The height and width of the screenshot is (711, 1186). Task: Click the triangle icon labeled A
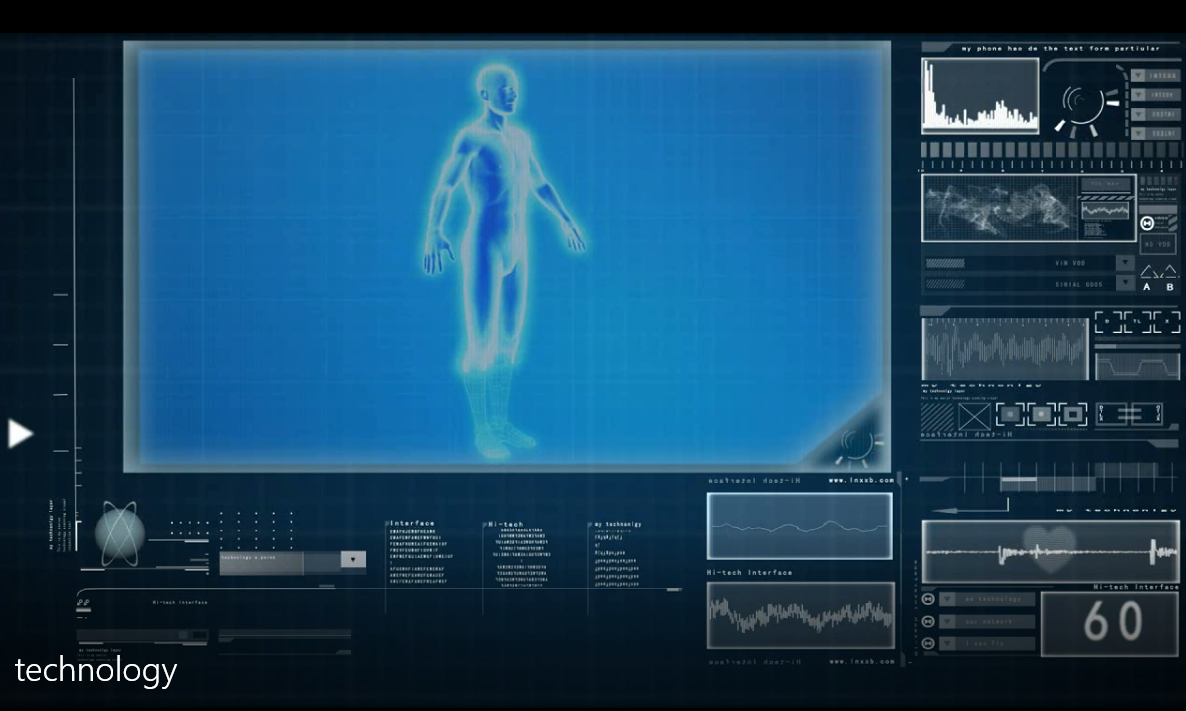pyautogui.click(x=1148, y=272)
